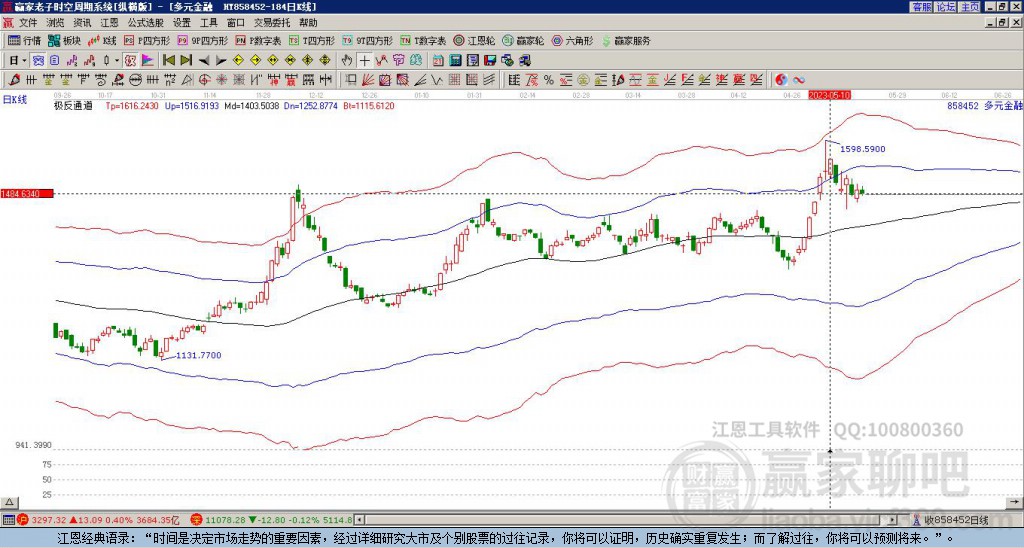Screen dimensions: 1024x548
Task: Open the 9P四方形 tool
Action: point(202,40)
